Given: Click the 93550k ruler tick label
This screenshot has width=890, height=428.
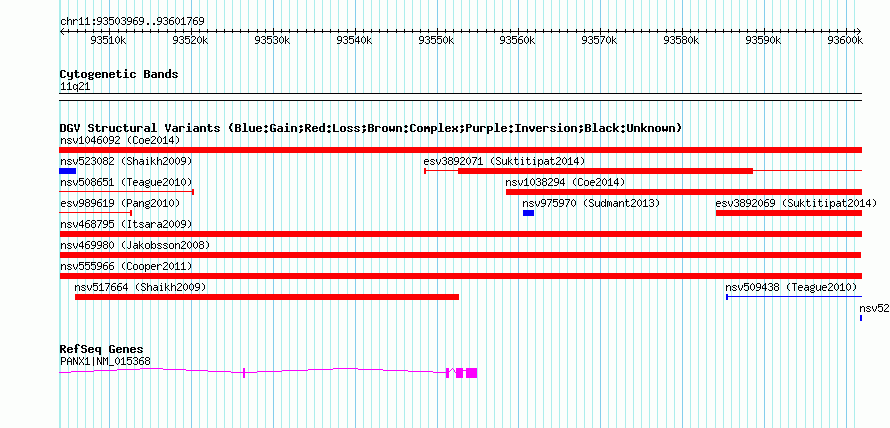Looking at the screenshot, I should pos(436,40).
